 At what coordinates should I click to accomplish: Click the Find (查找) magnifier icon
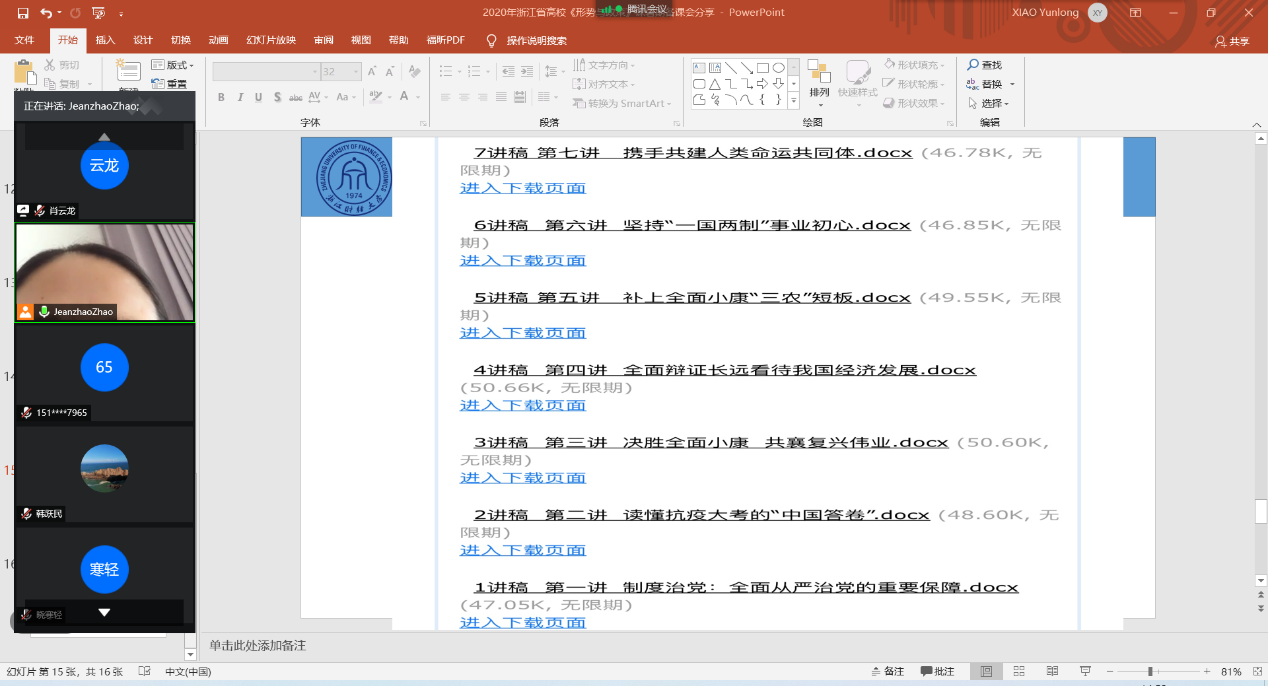(973, 65)
